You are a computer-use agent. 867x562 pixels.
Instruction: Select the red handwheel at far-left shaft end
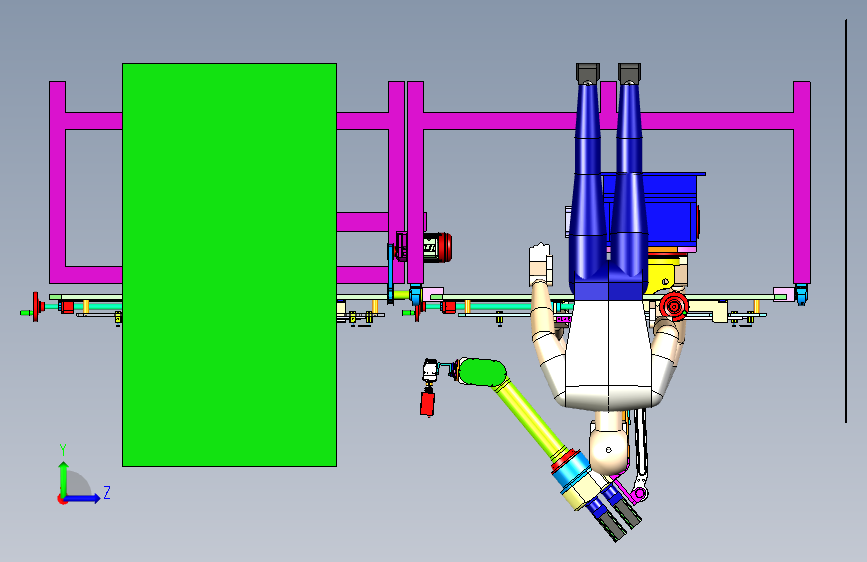(x=36, y=306)
